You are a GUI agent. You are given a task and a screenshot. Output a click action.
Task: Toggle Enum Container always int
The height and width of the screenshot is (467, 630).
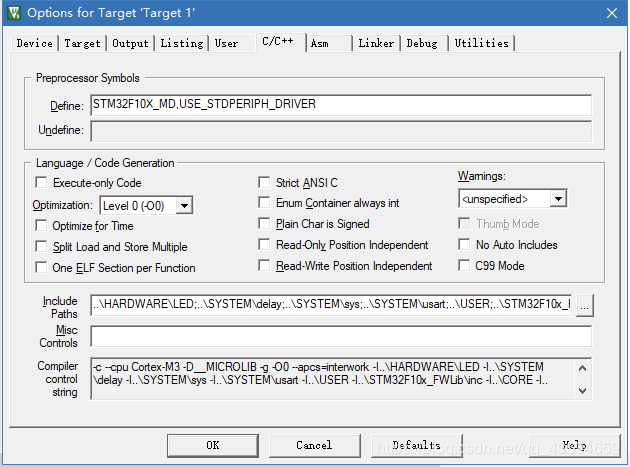click(x=264, y=203)
